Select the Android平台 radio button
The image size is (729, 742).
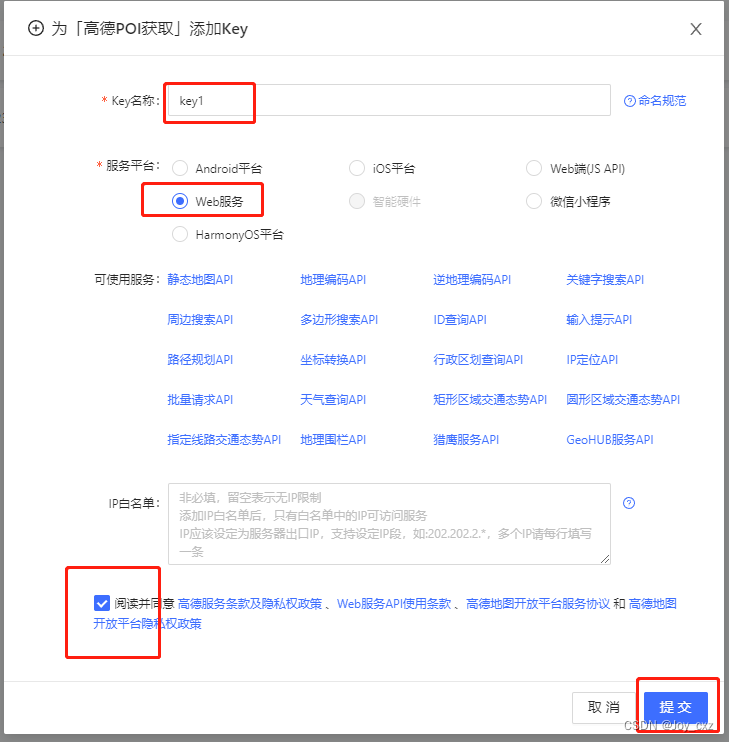180,168
